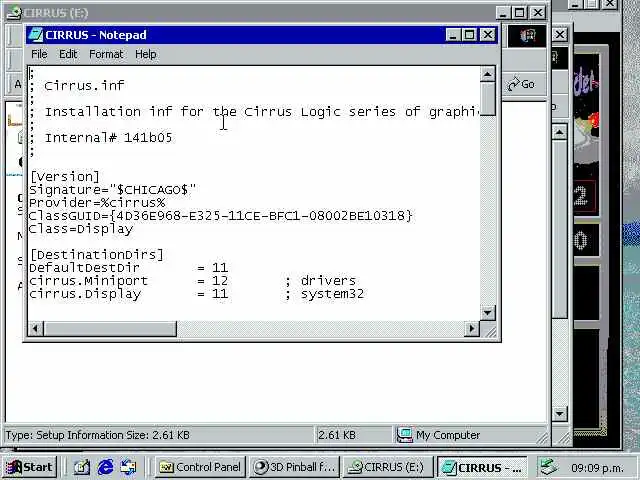Click the cirrus.Miniport line

192,281
